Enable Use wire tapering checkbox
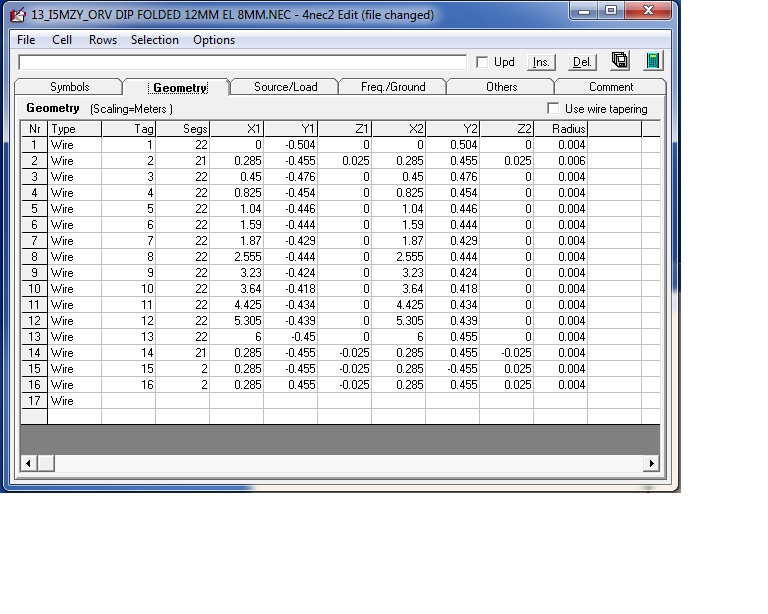The image size is (768, 614). [554, 108]
